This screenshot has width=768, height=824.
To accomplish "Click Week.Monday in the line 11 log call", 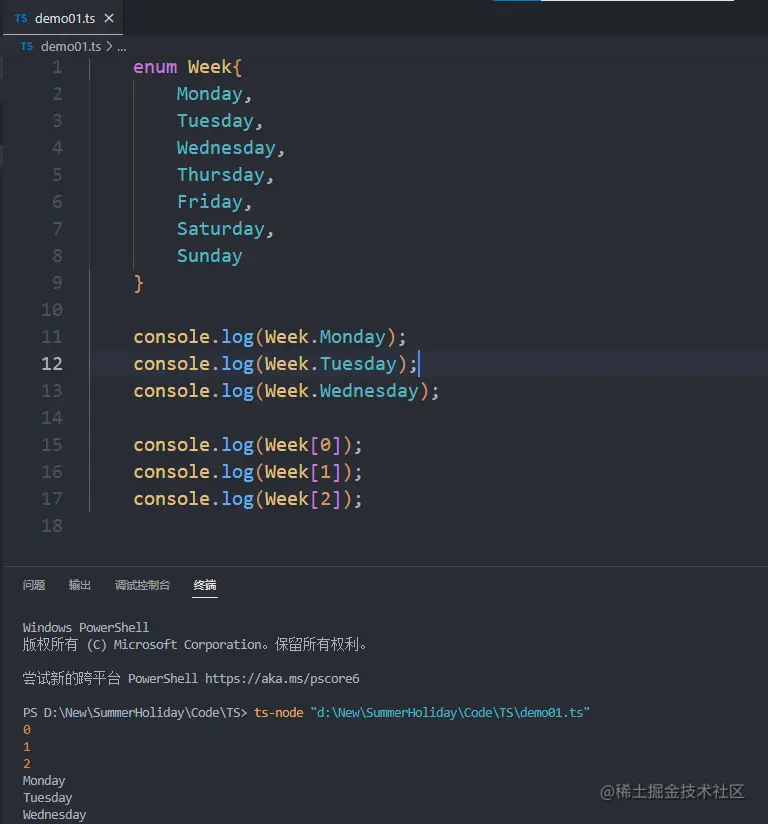I will [325, 337].
